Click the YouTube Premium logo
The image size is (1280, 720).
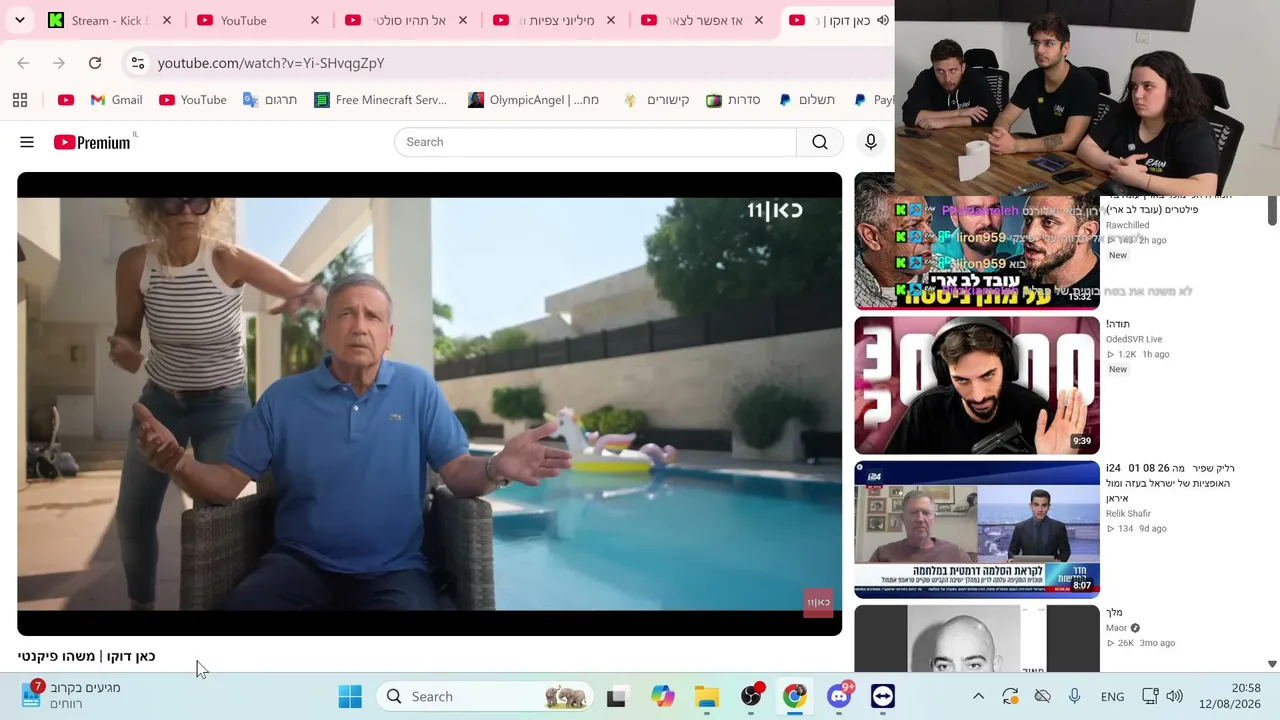click(92, 142)
